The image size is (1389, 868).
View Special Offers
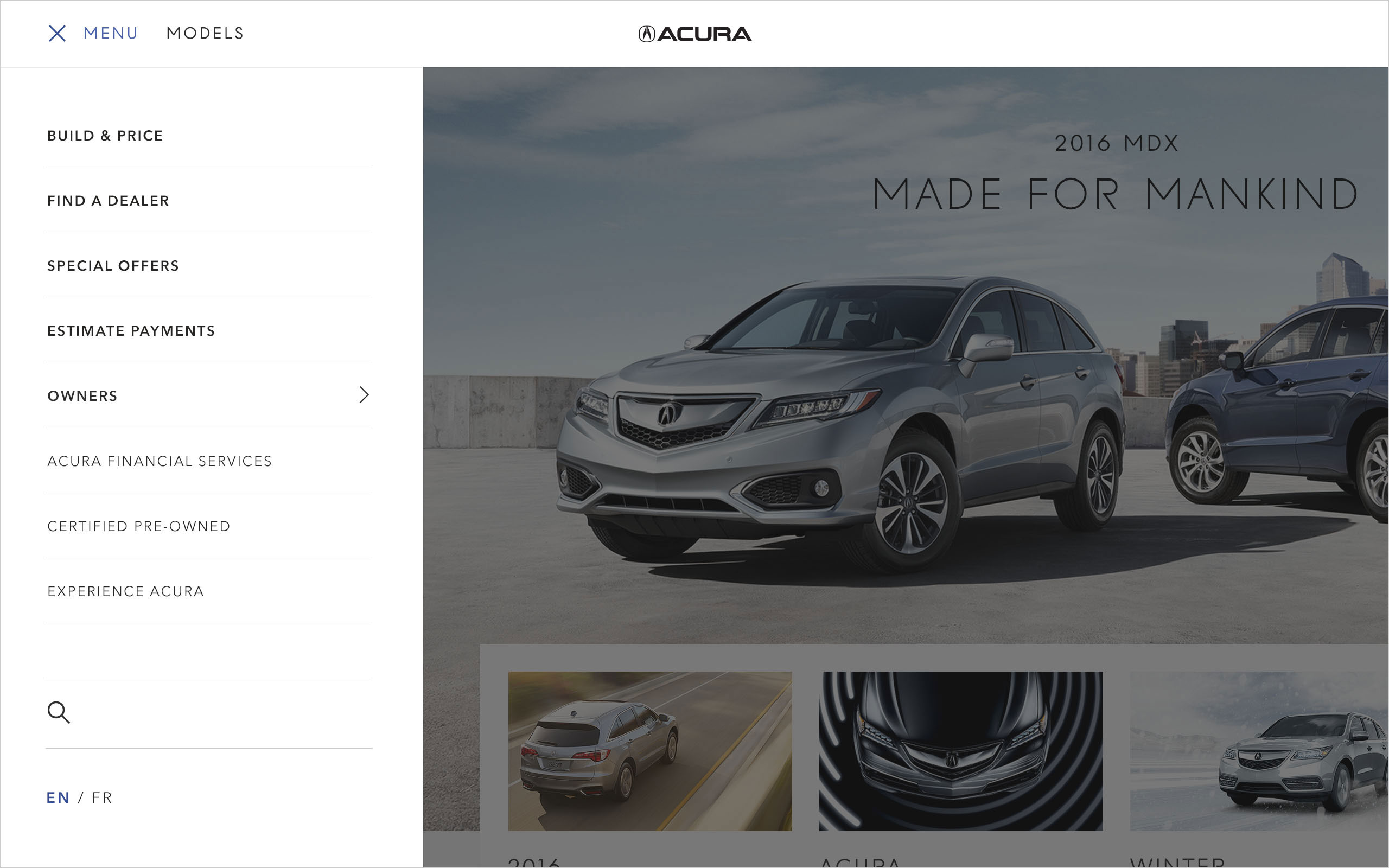point(113,266)
